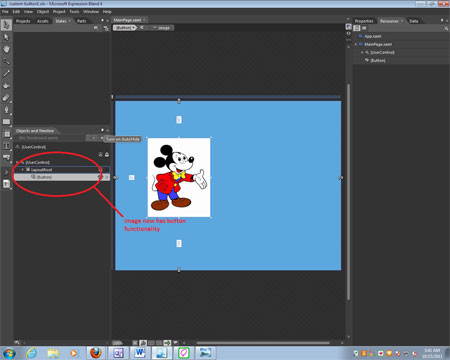Open the View menu

click(28, 12)
